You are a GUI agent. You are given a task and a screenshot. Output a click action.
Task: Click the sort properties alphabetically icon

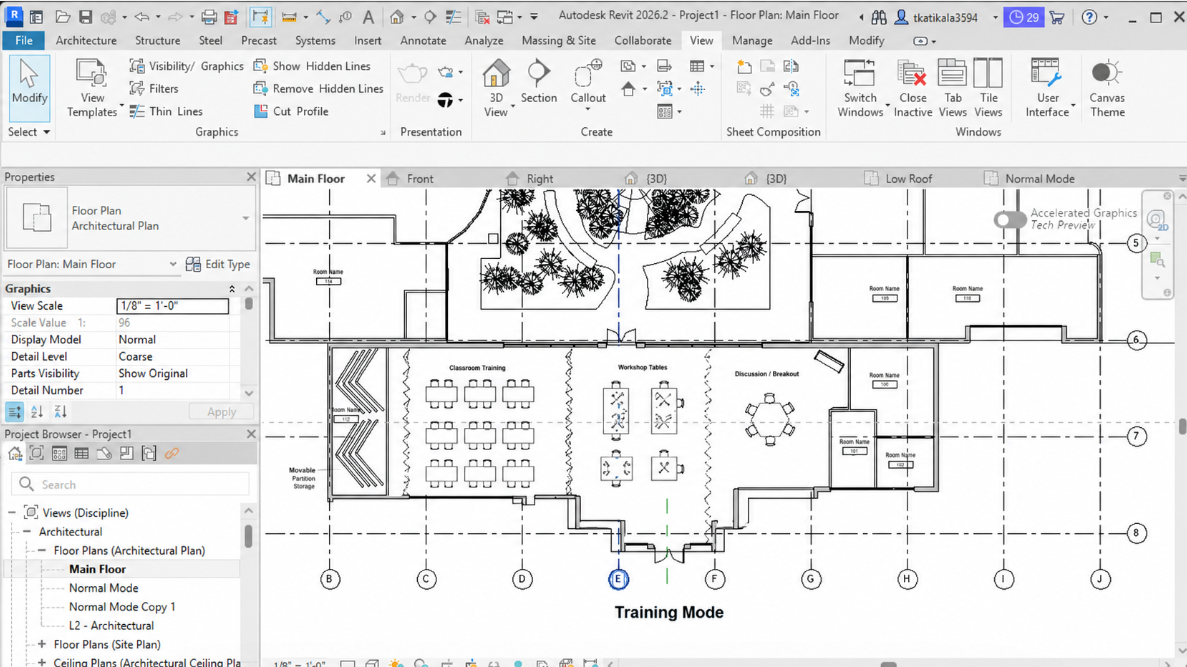[x=37, y=412]
